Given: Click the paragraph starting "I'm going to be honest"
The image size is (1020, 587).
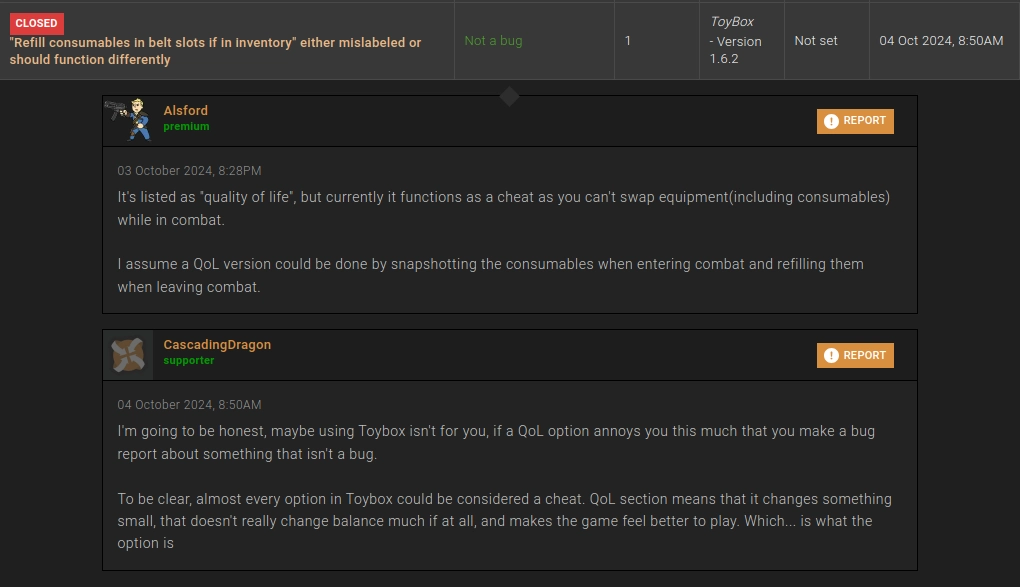Looking at the screenshot, I should click(x=496, y=443).
